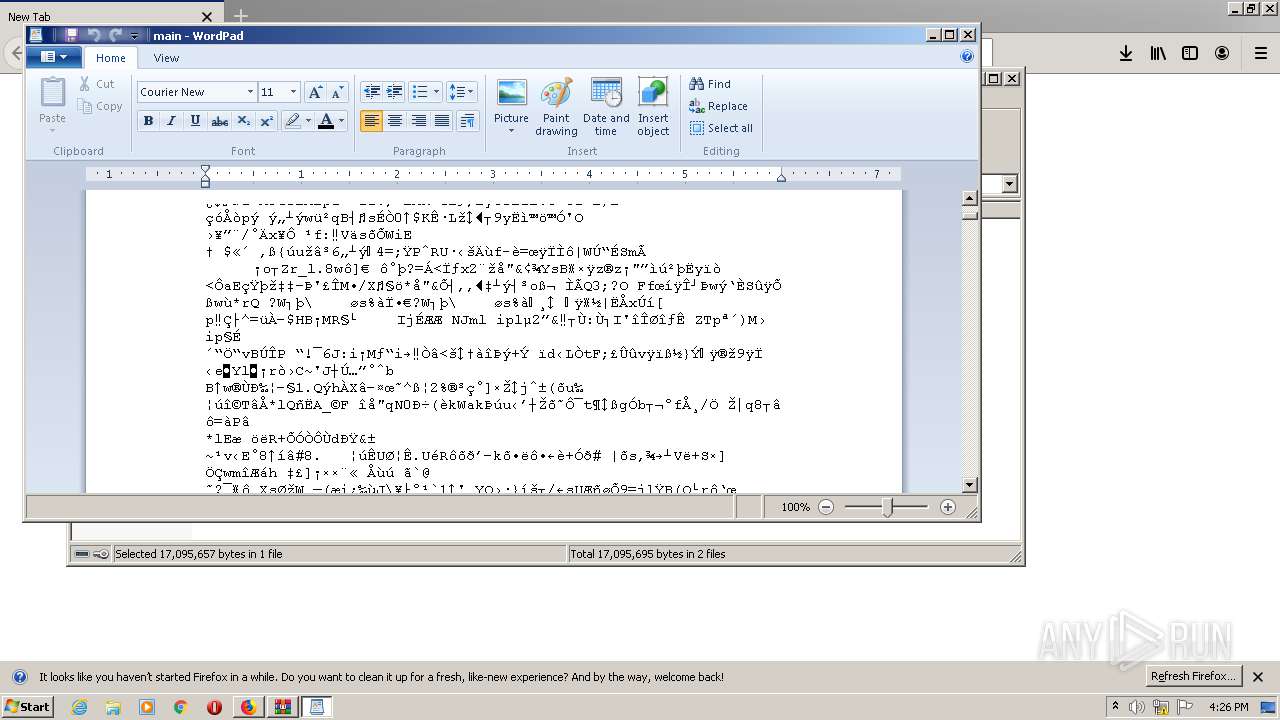Toggle strikethrough formatting
The image size is (1280, 720).
219,121
